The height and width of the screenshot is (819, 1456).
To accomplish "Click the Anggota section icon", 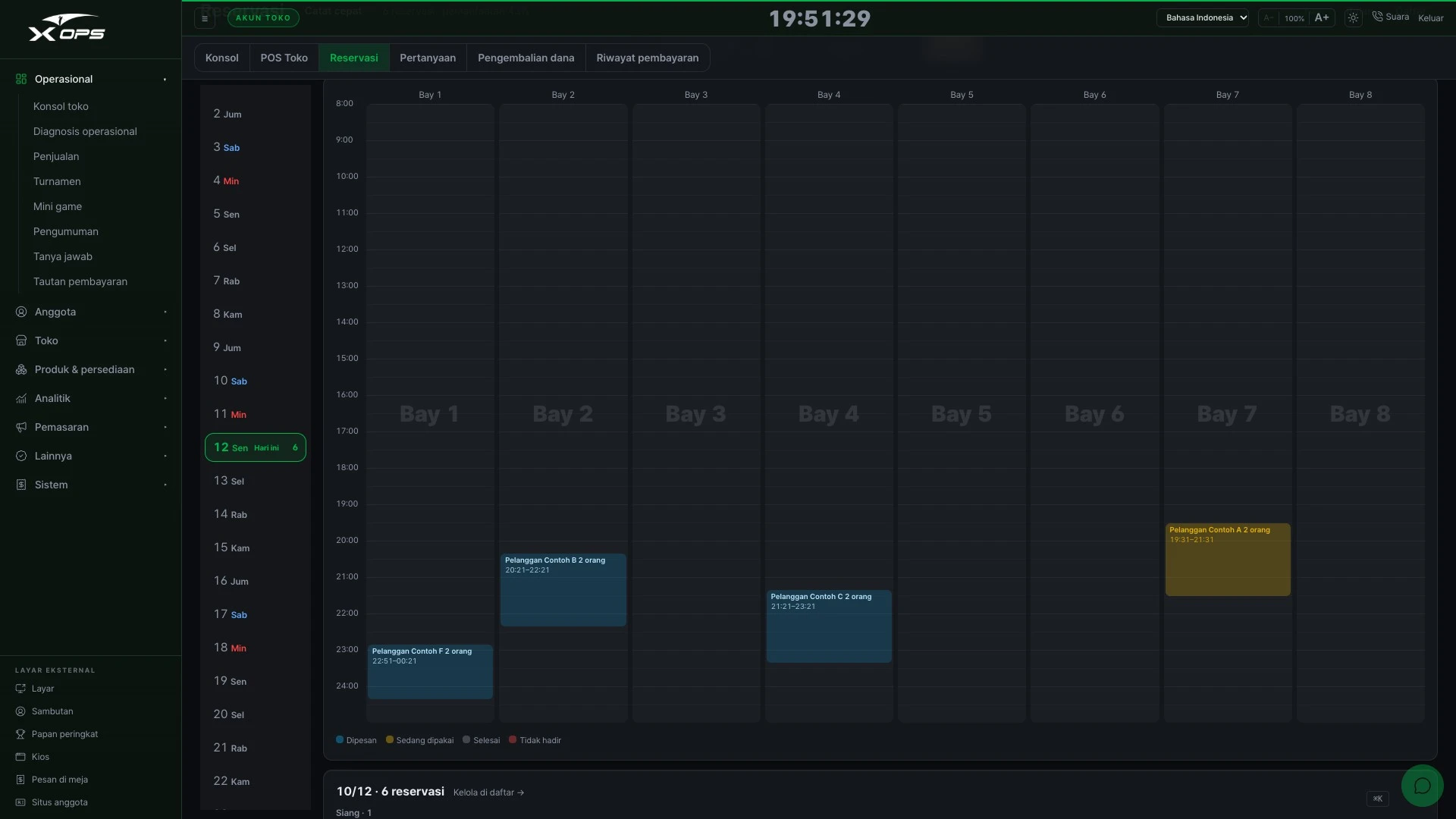I will 21,312.
